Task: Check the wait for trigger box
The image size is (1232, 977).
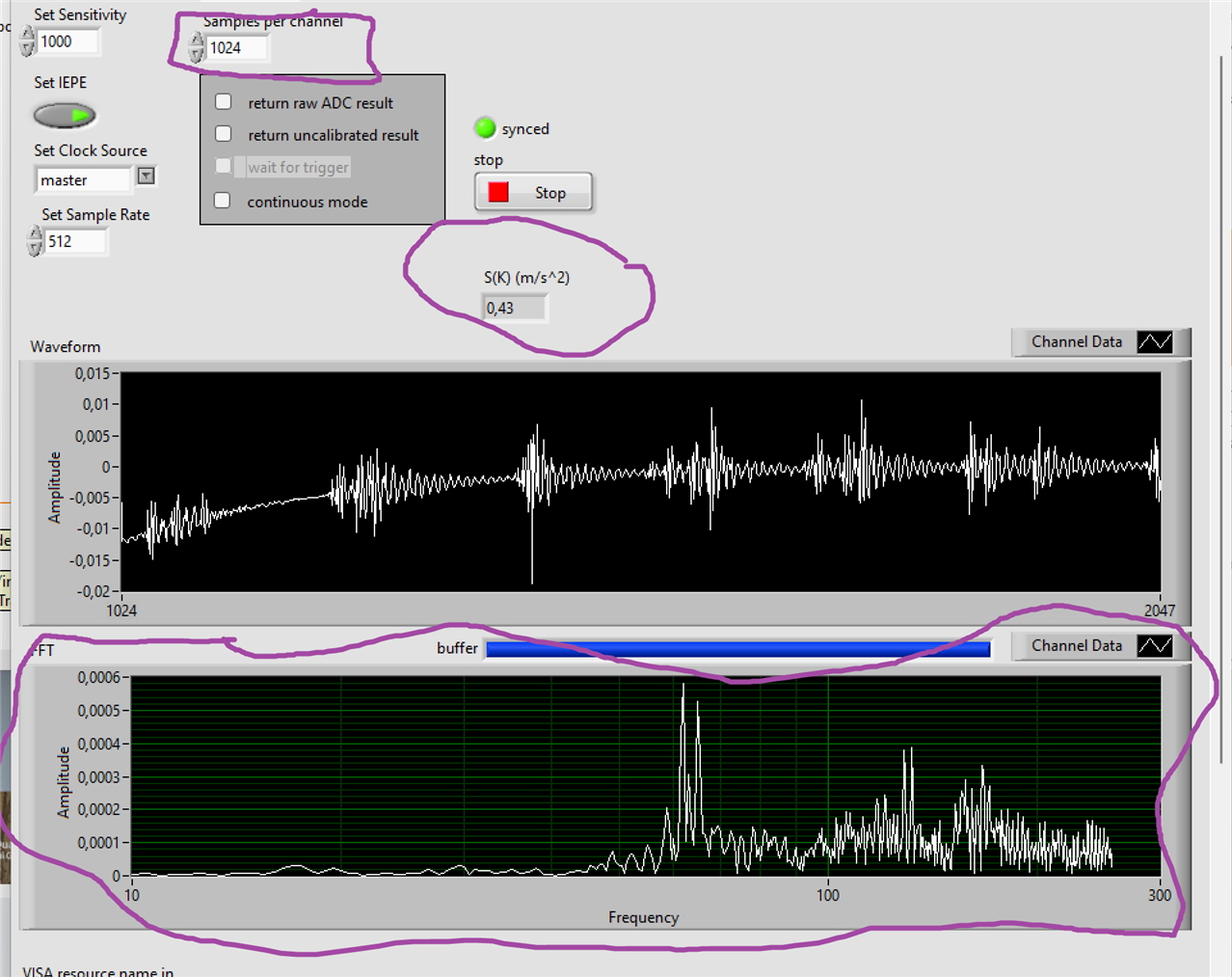Action: 224,166
